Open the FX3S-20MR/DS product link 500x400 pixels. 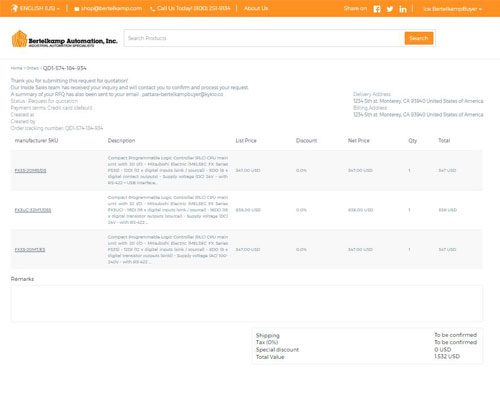pos(30,170)
